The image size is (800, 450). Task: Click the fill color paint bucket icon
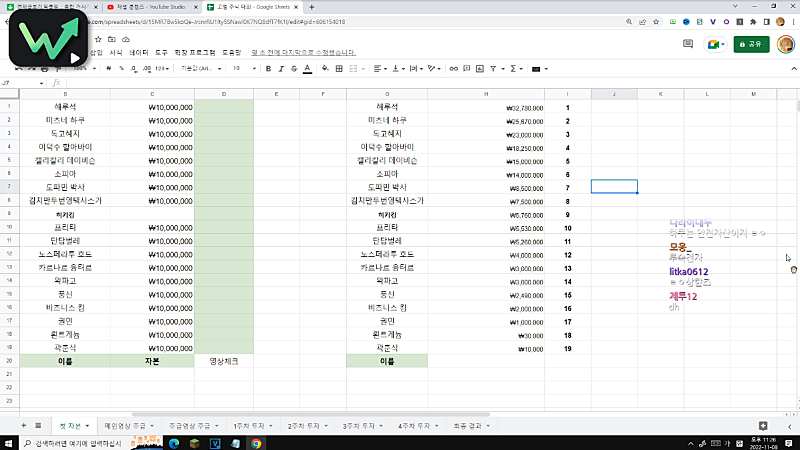pyautogui.click(x=327, y=68)
